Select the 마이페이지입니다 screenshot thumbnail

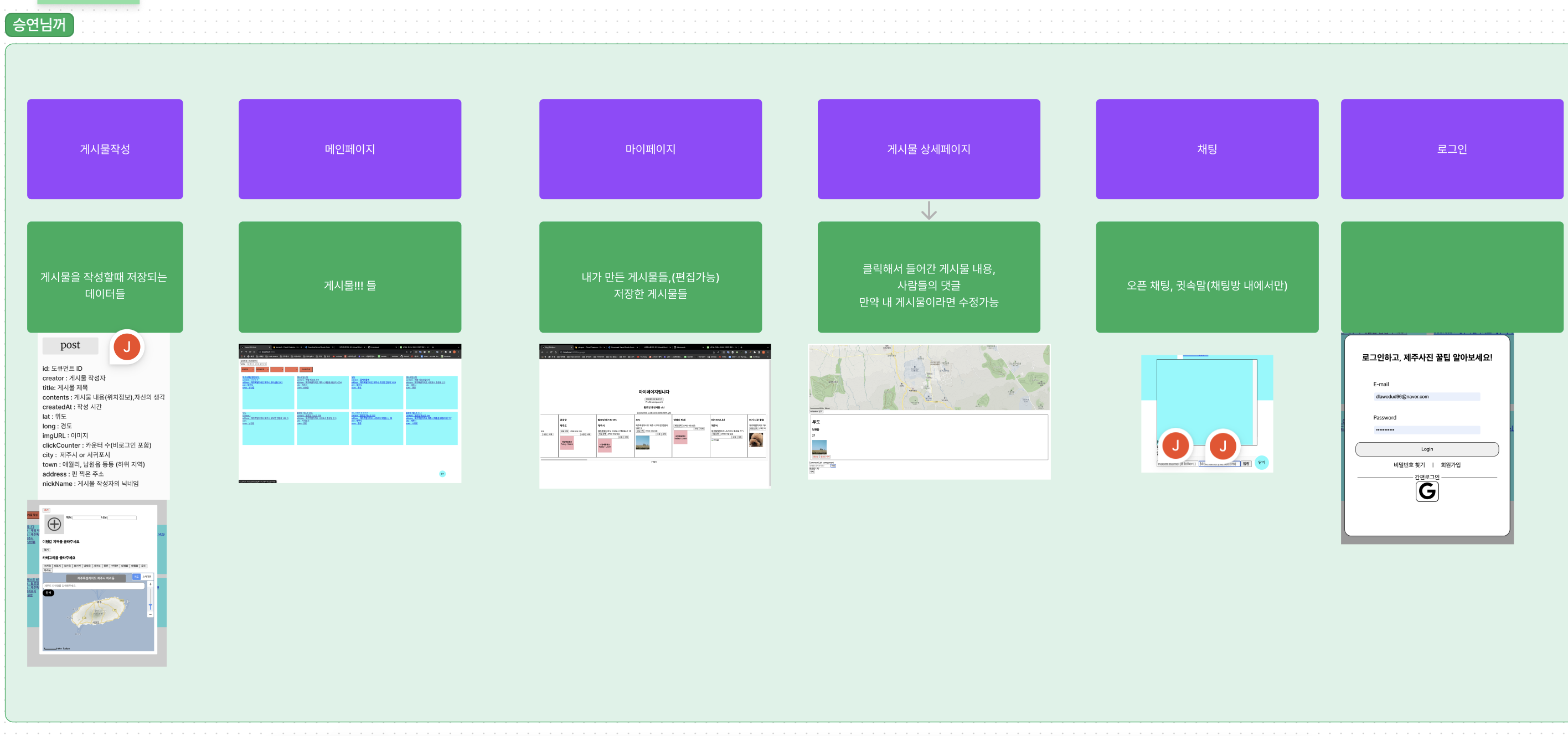point(654,416)
